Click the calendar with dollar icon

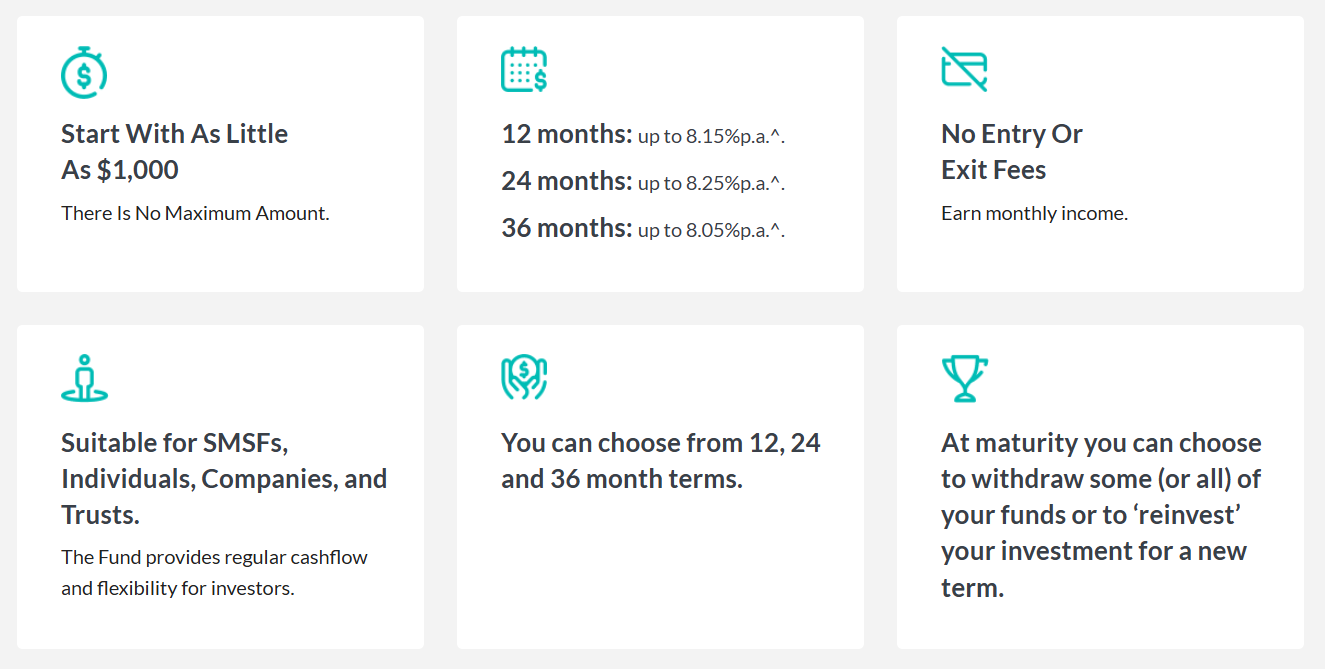click(524, 70)
